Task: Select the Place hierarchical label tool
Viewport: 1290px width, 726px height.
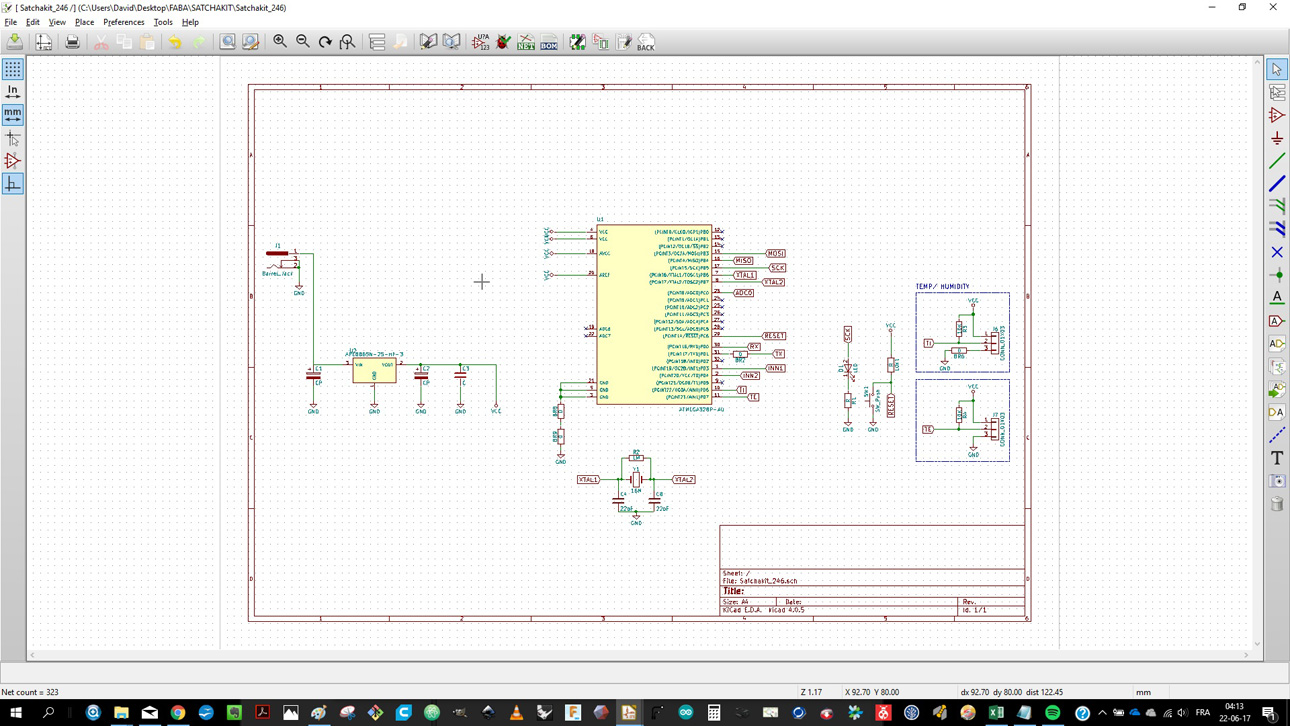Action: (x=1277, y=344)
